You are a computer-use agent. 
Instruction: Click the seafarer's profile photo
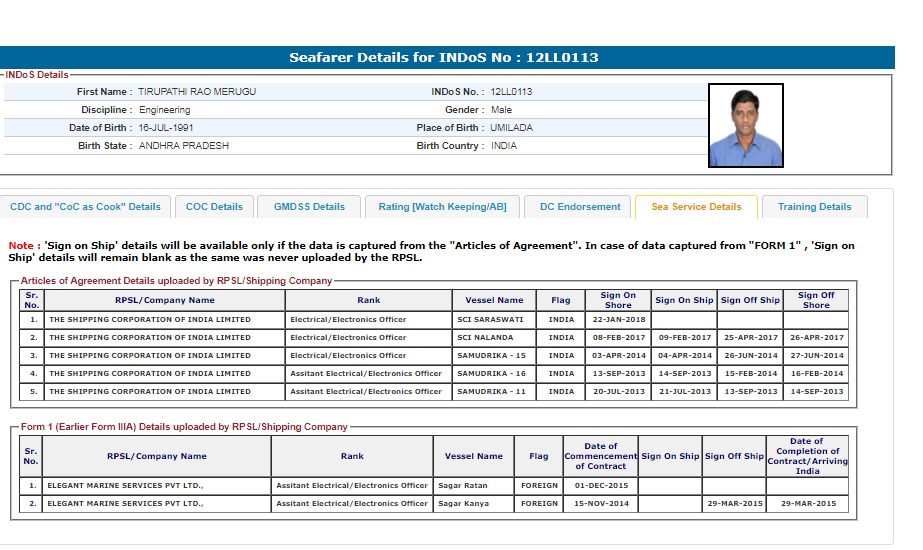(x=745, y=125)
